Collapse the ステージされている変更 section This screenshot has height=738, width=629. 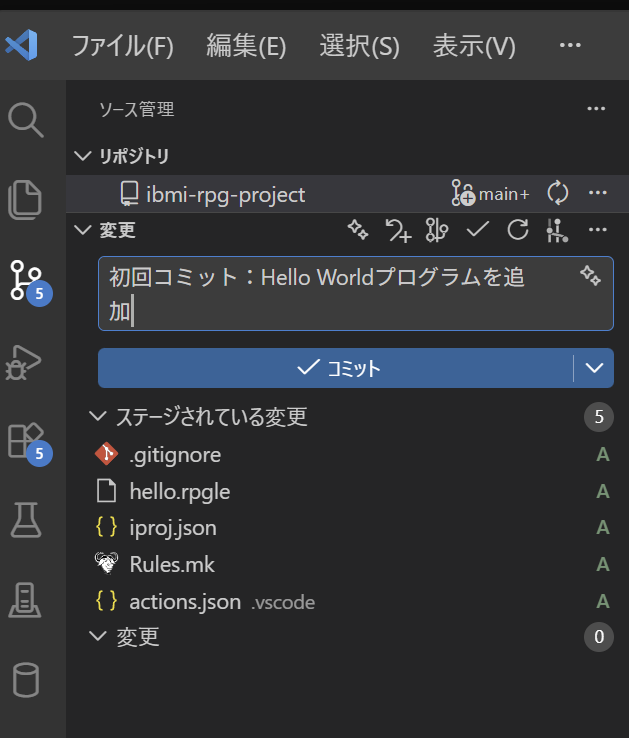coord(97,417)
